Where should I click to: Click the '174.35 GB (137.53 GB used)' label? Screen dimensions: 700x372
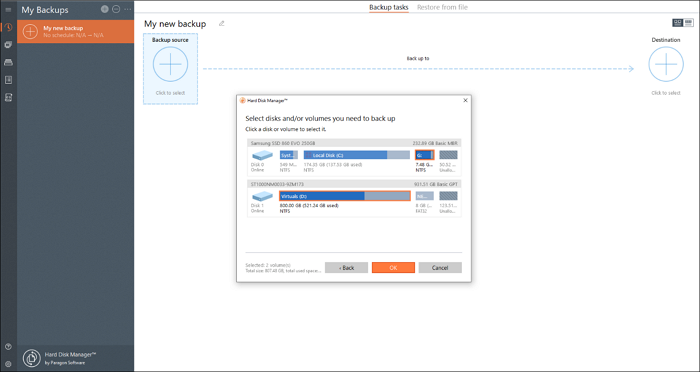(333, 165)
